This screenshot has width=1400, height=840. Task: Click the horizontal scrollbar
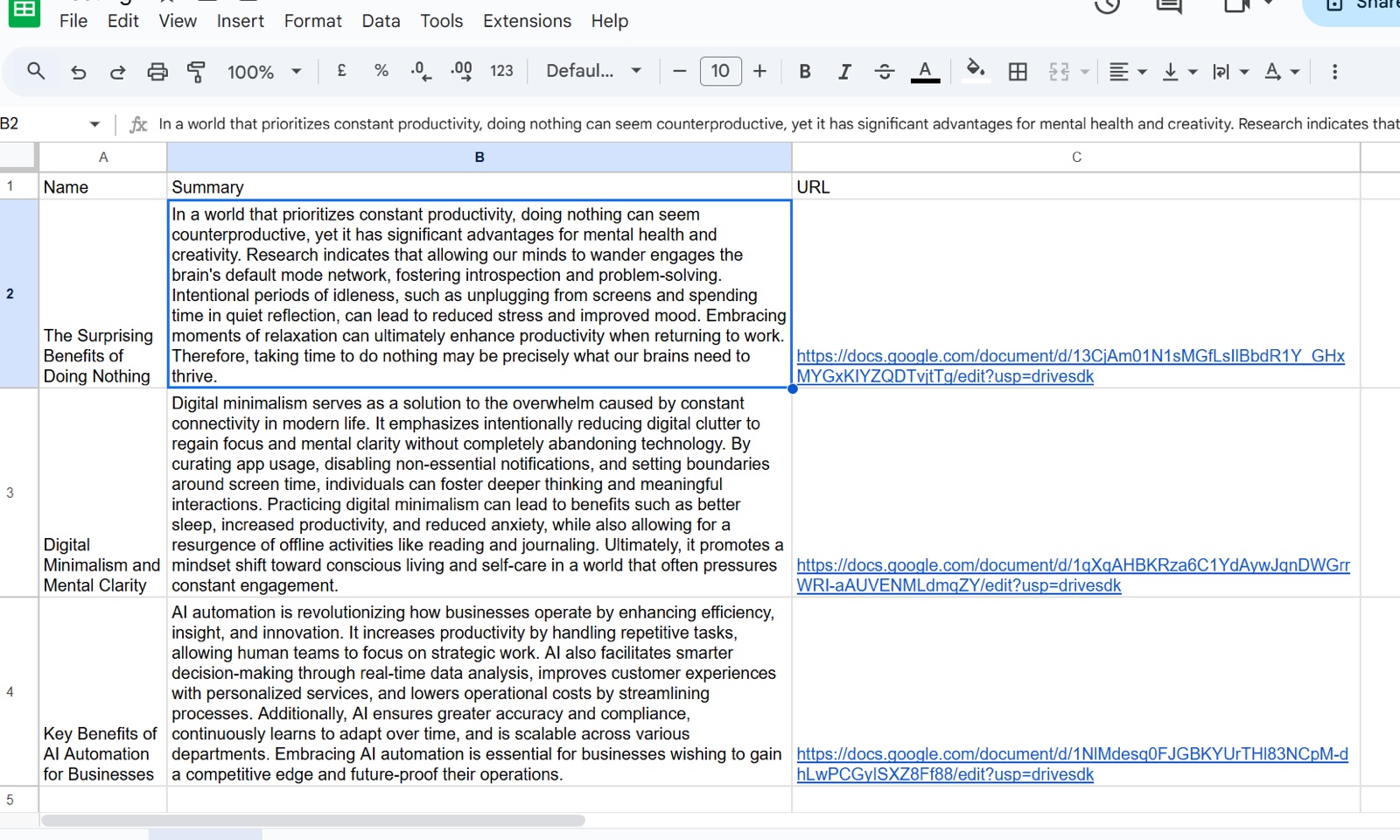pos(312,821)
